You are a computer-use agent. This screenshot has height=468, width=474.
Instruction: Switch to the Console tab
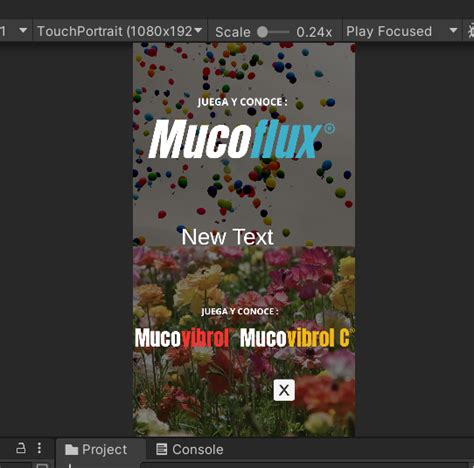pos(190,450)
